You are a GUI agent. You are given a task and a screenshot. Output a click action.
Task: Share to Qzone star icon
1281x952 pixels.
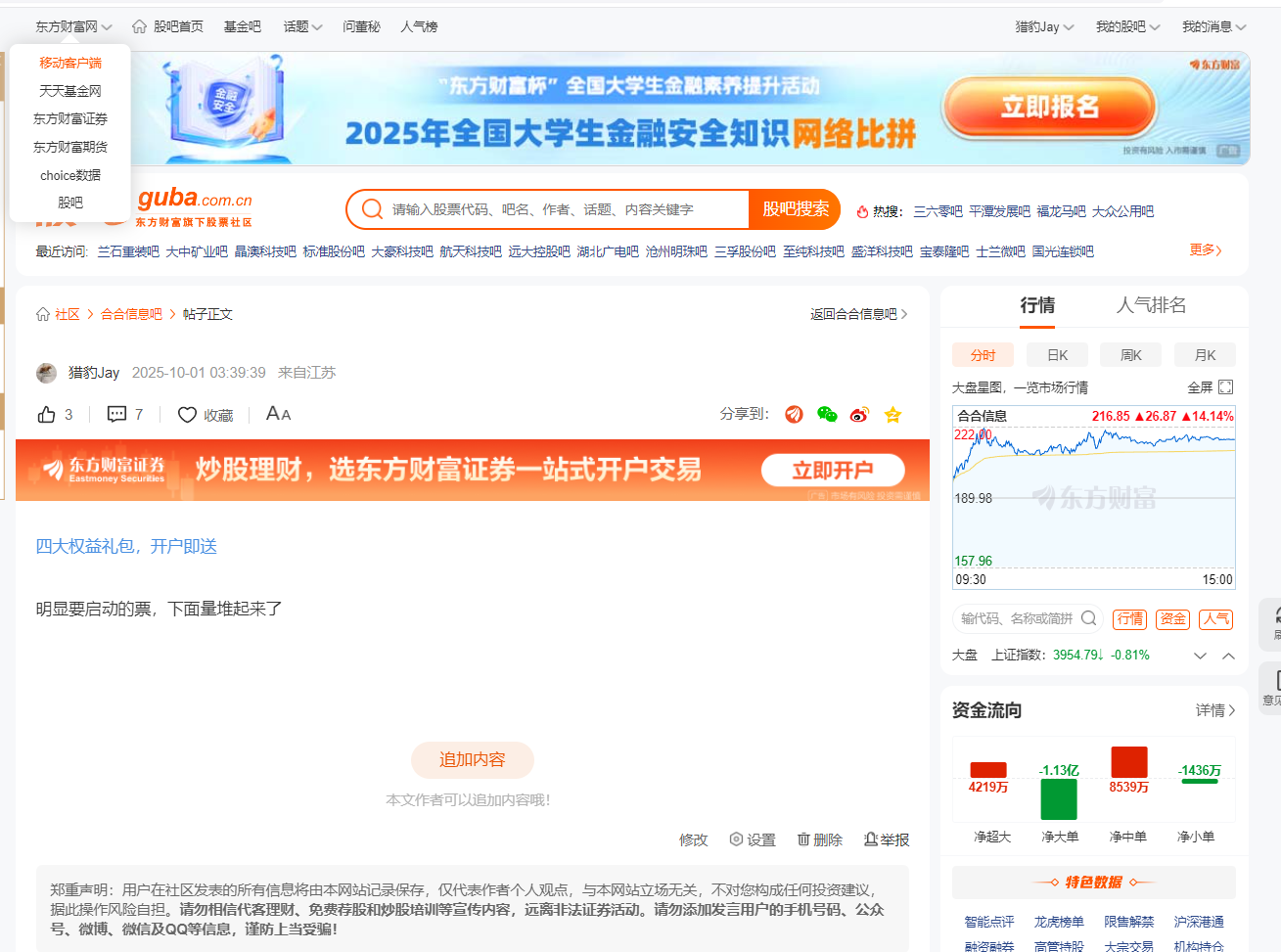point(892,415)
